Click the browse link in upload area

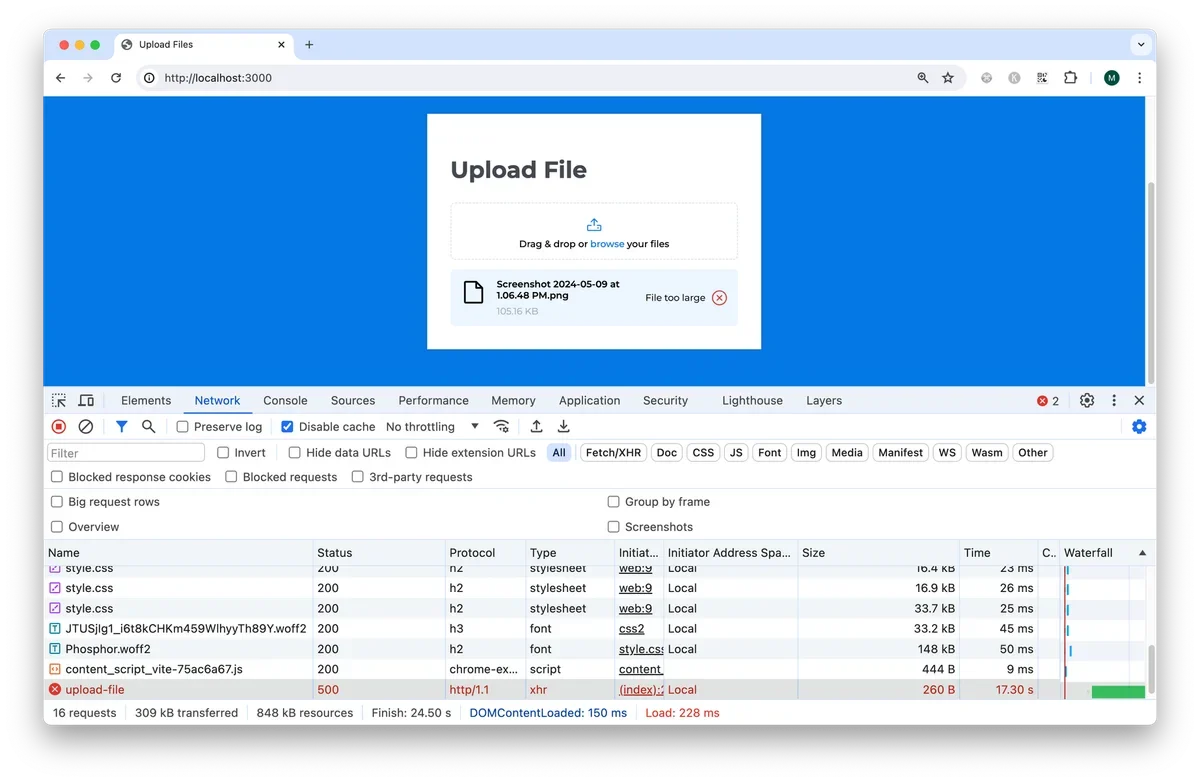coord(607,244)
